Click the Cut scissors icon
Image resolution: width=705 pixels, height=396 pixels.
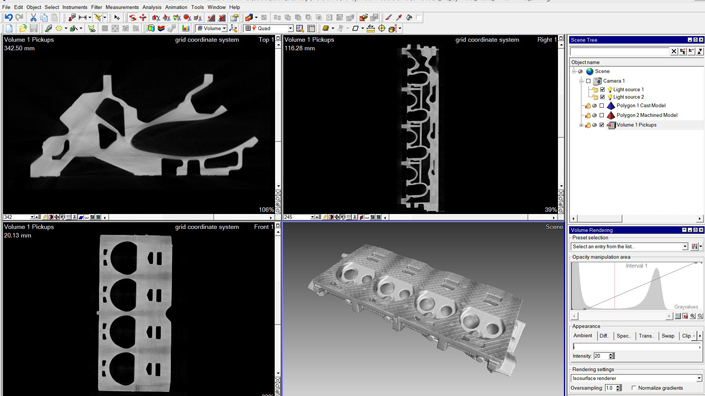coord(33,18)
